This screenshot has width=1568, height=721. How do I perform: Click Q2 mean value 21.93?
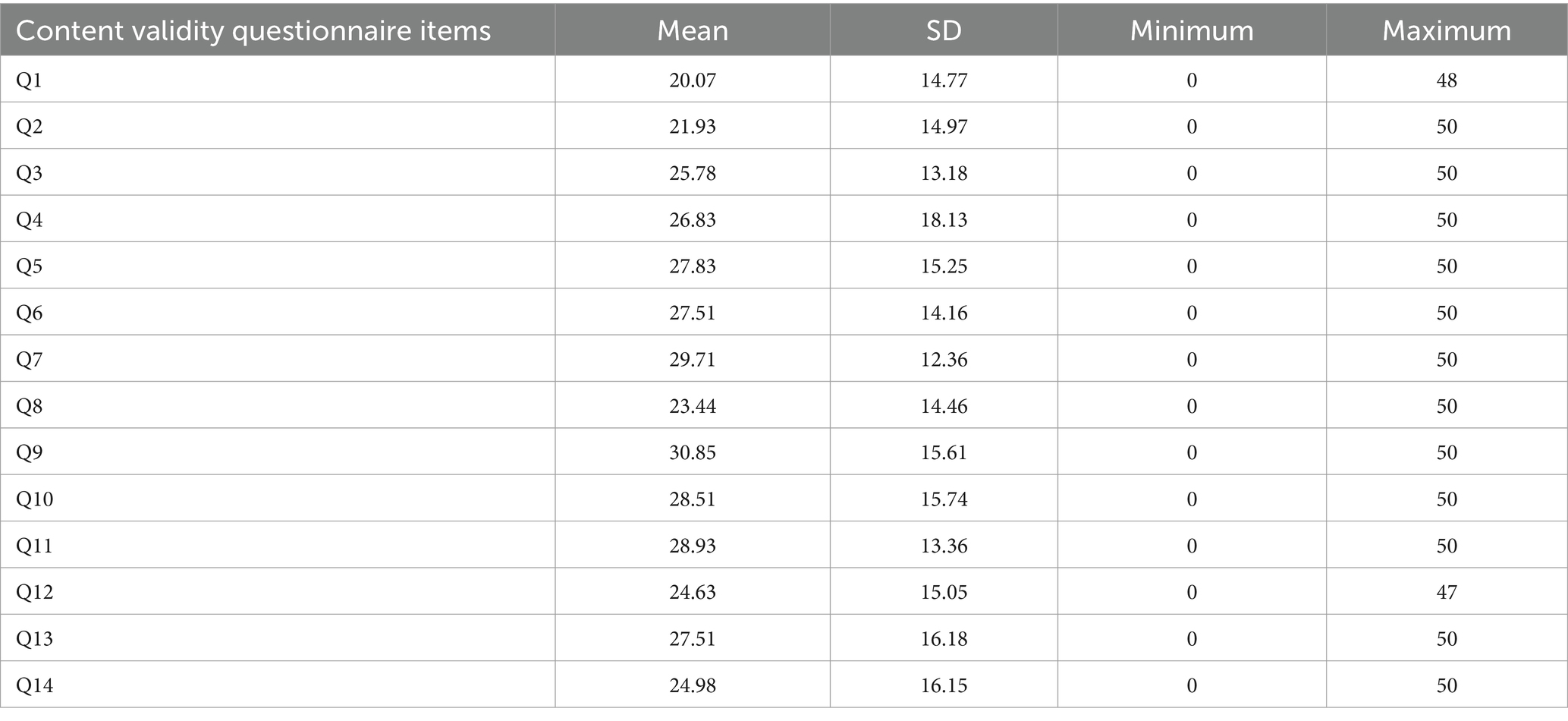tap(693, 127)
